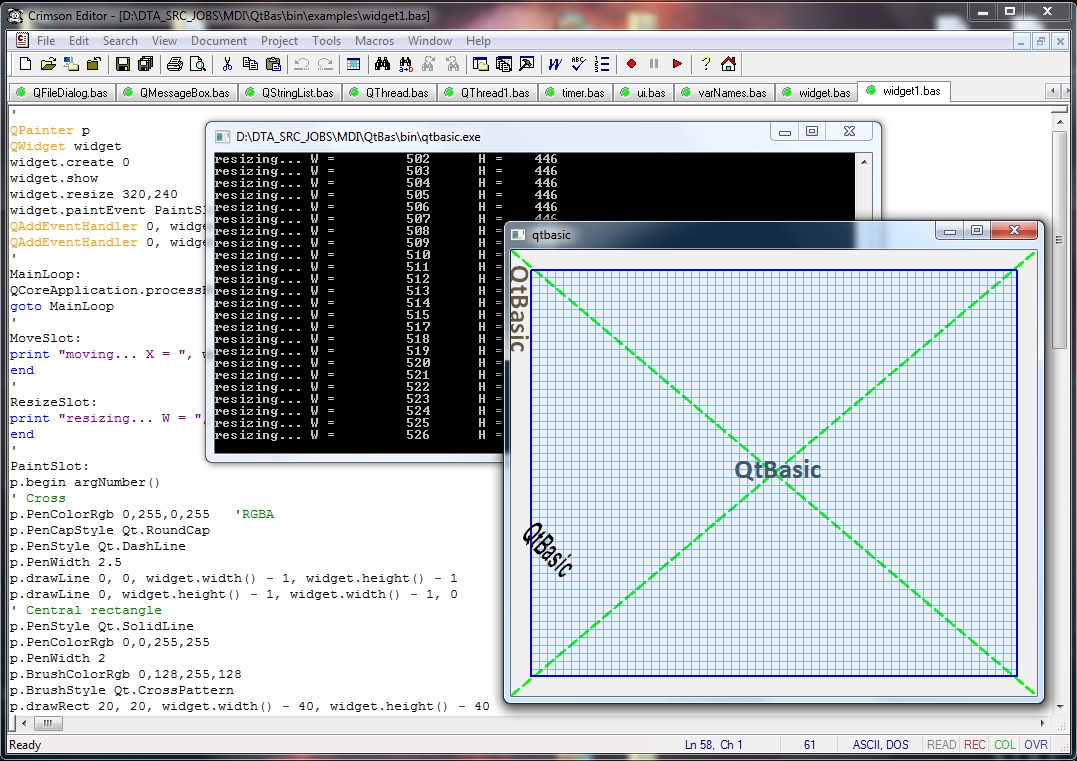Click the qtbasic.exe console title bar
This screenshot has width=1077, height=761.
(x=488, y=137)
